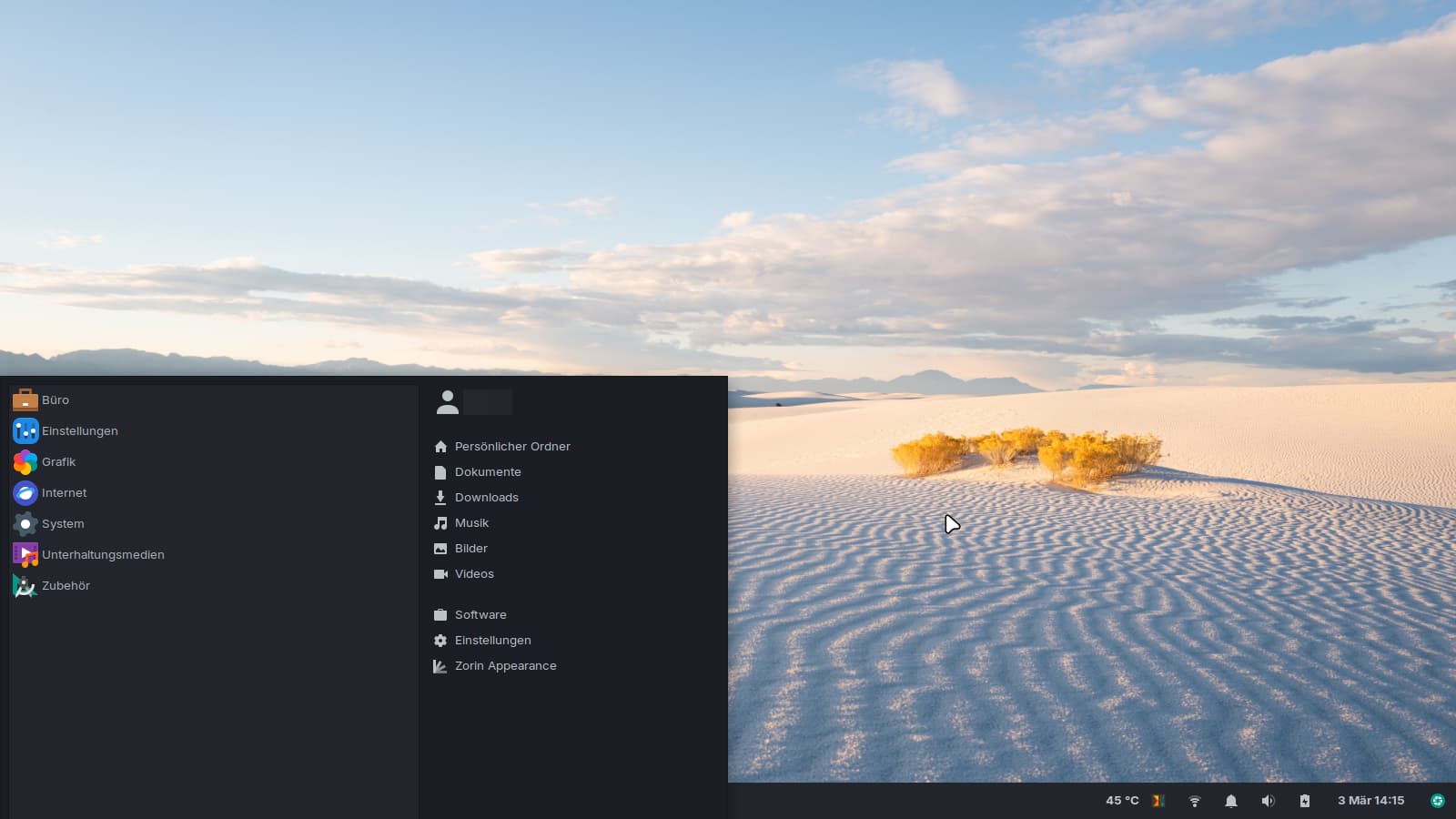Expand the Zubehör category
Screen dimensions: 1456x819
[x=66, y=585]
